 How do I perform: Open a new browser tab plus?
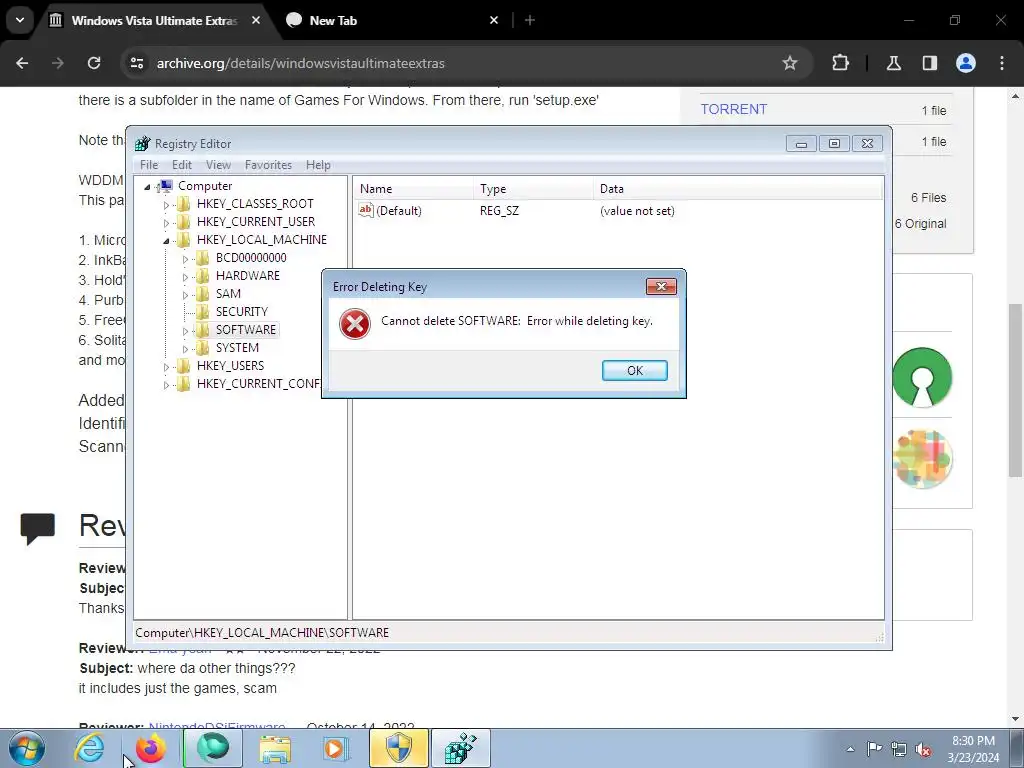[x=530, y=21]
